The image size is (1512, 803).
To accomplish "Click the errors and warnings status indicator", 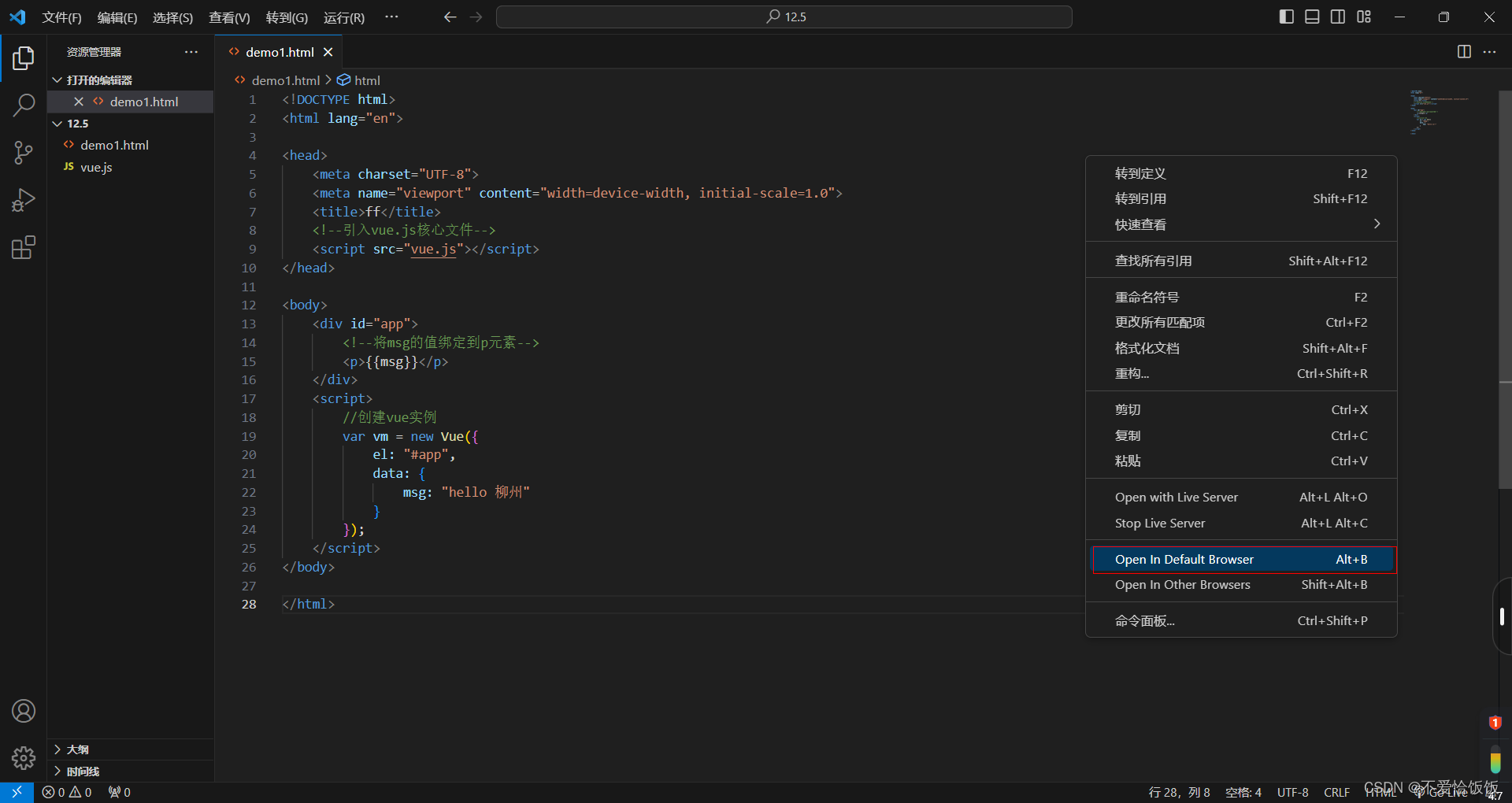I will pyautogui.click(x=67, y=792).
